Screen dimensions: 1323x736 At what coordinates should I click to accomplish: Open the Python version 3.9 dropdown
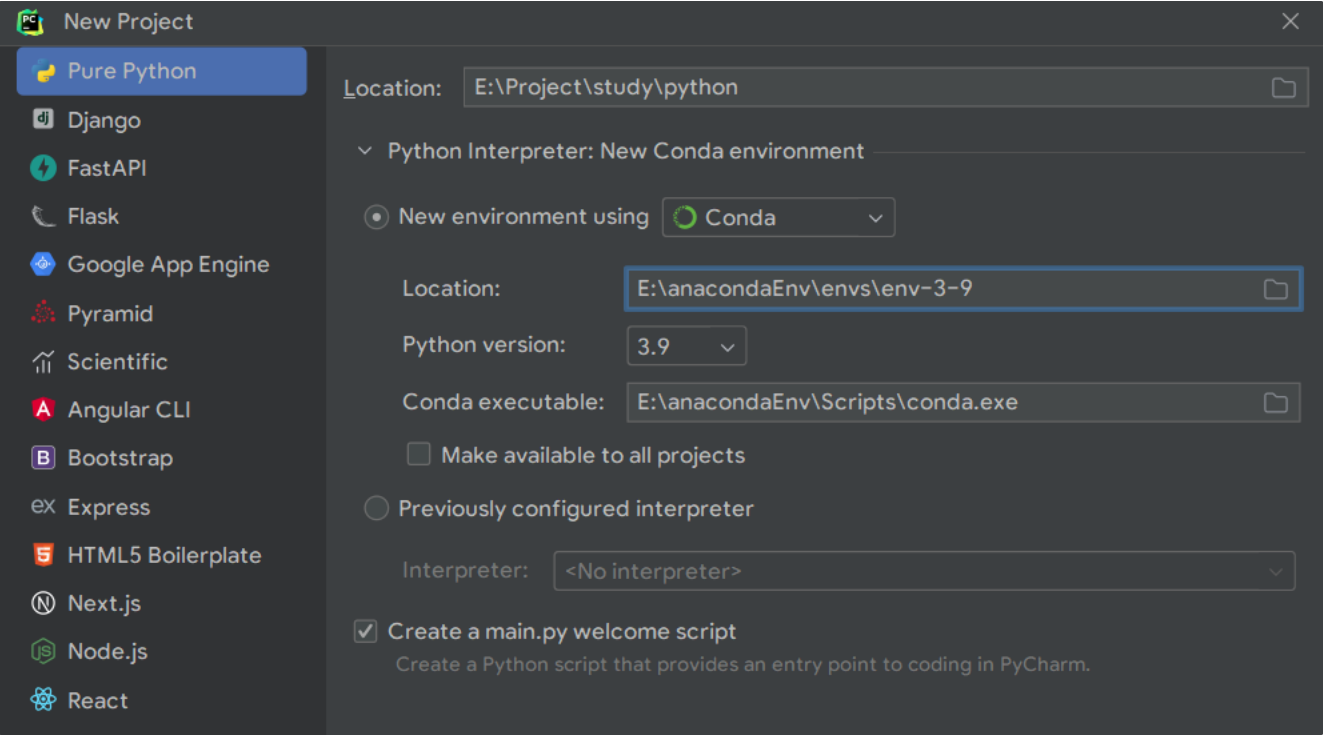point(686,347)
